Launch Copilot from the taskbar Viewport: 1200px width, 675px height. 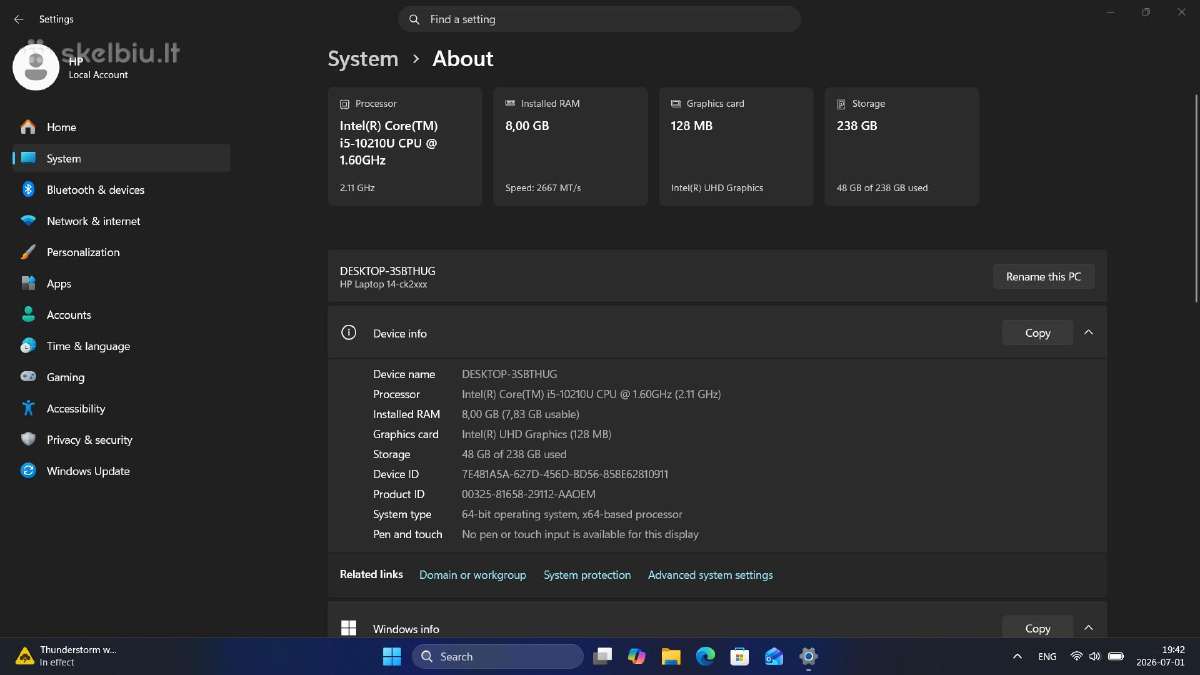(637, 657)
